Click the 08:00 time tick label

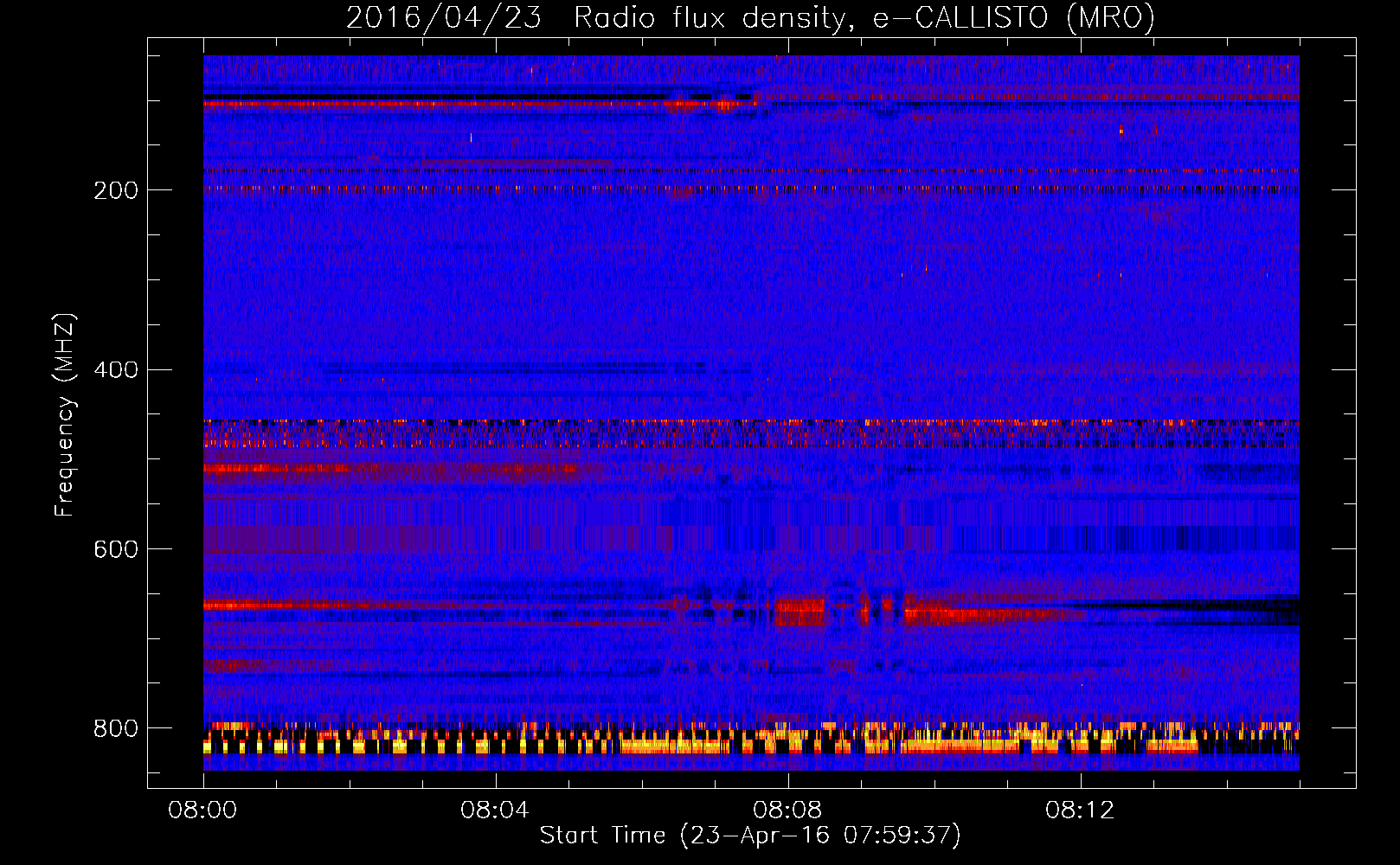pyautogui.click(x=203, y=811)
